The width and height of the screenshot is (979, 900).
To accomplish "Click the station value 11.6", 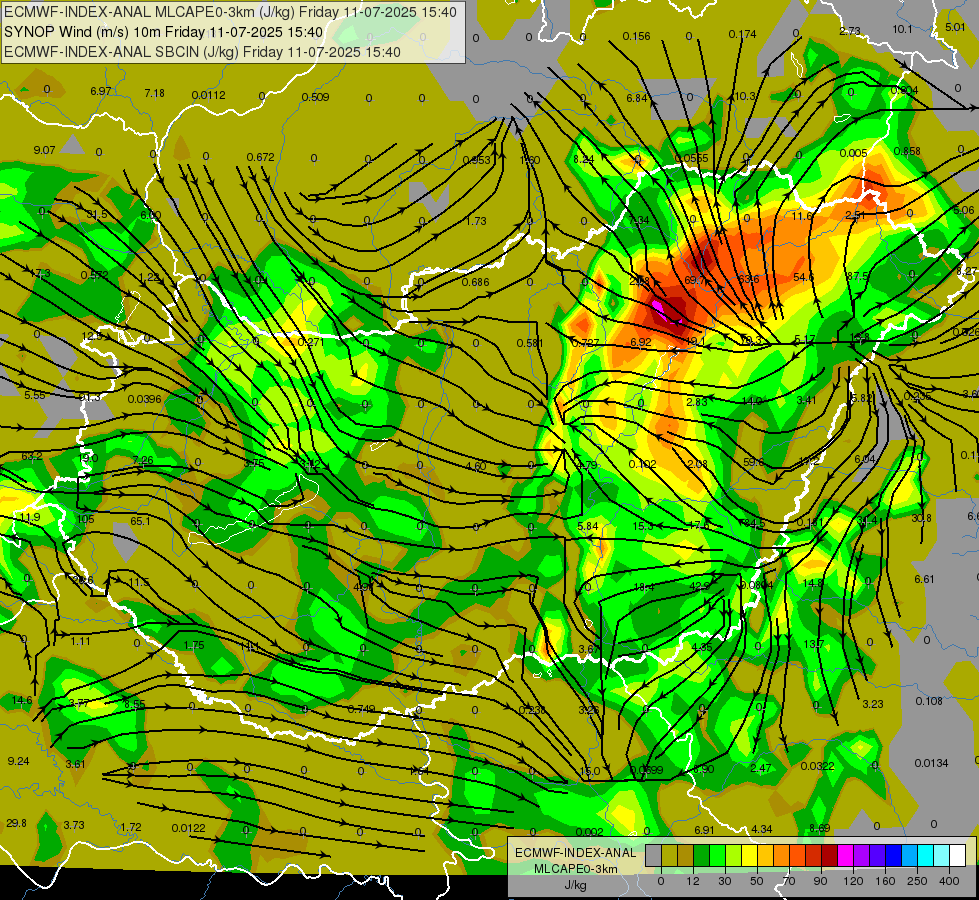I will (x=802, y=216).
